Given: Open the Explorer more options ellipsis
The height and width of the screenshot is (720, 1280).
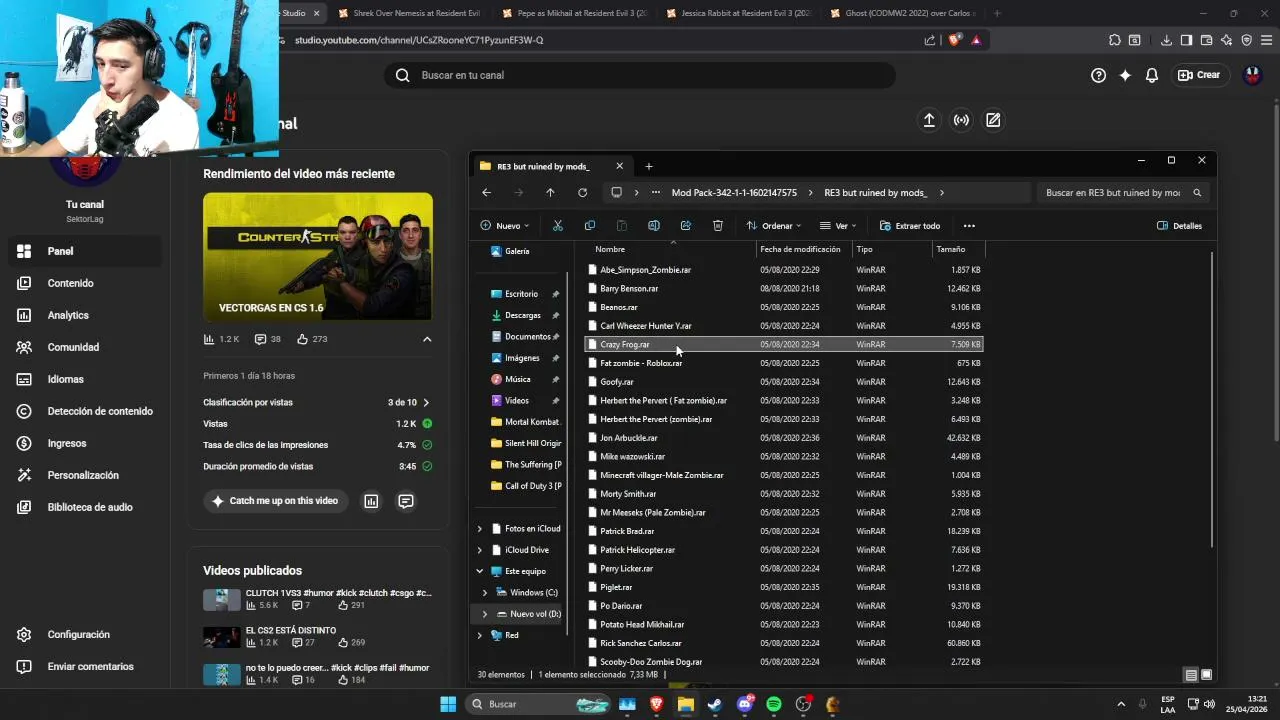Looking at the screenshot, I should [x=969, y=226].
